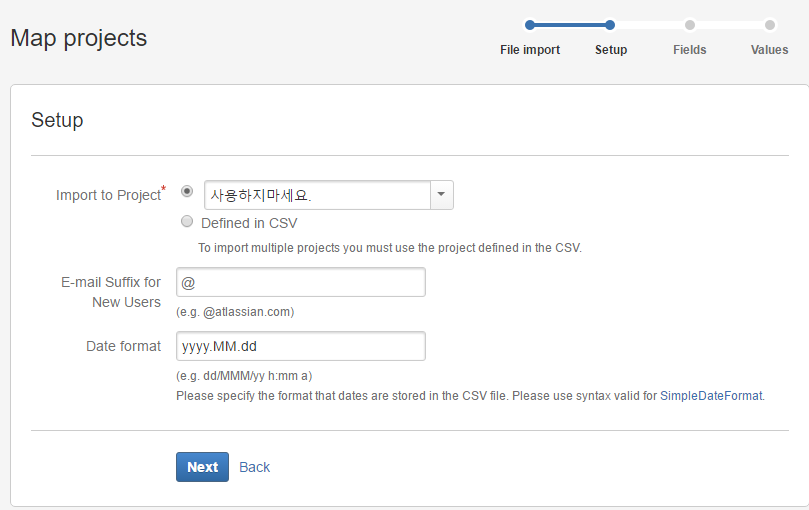Image resolution: width=809 pixels, height=510 pixels.
Task: Select the specific project radio button
Action: [x=187, y=191]
